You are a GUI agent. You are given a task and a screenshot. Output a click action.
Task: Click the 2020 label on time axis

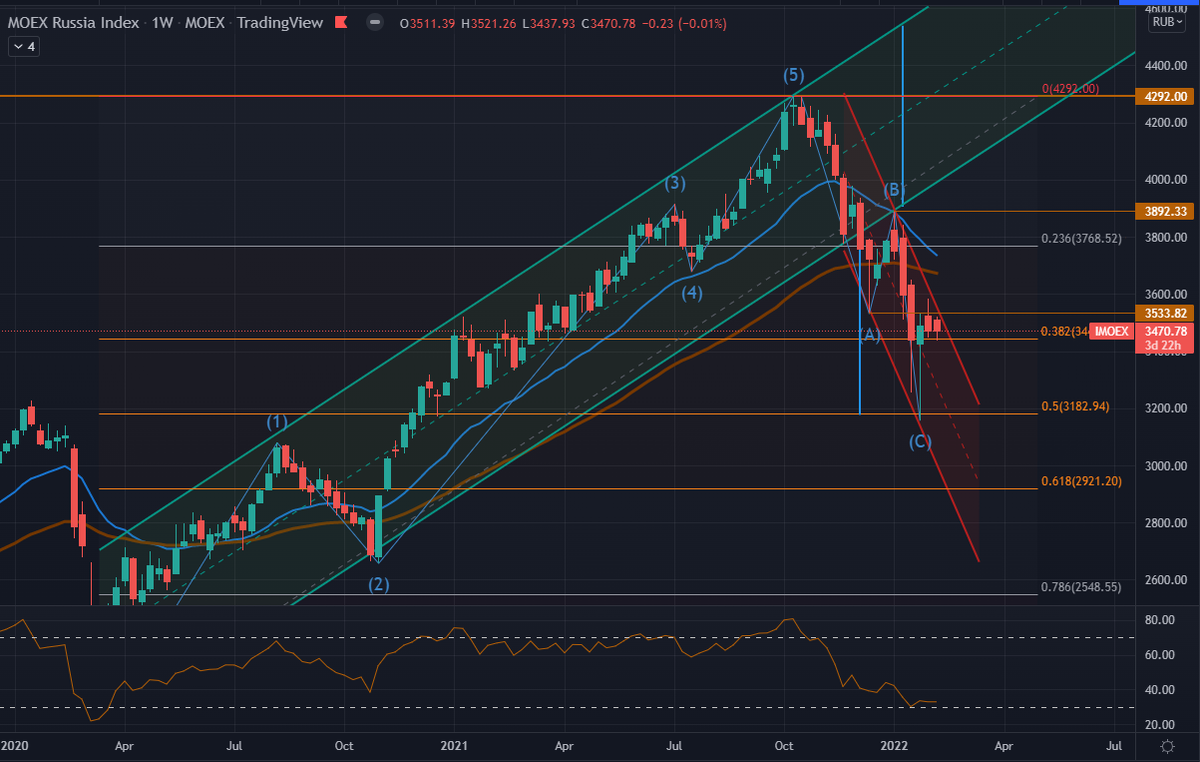(15, 746)
